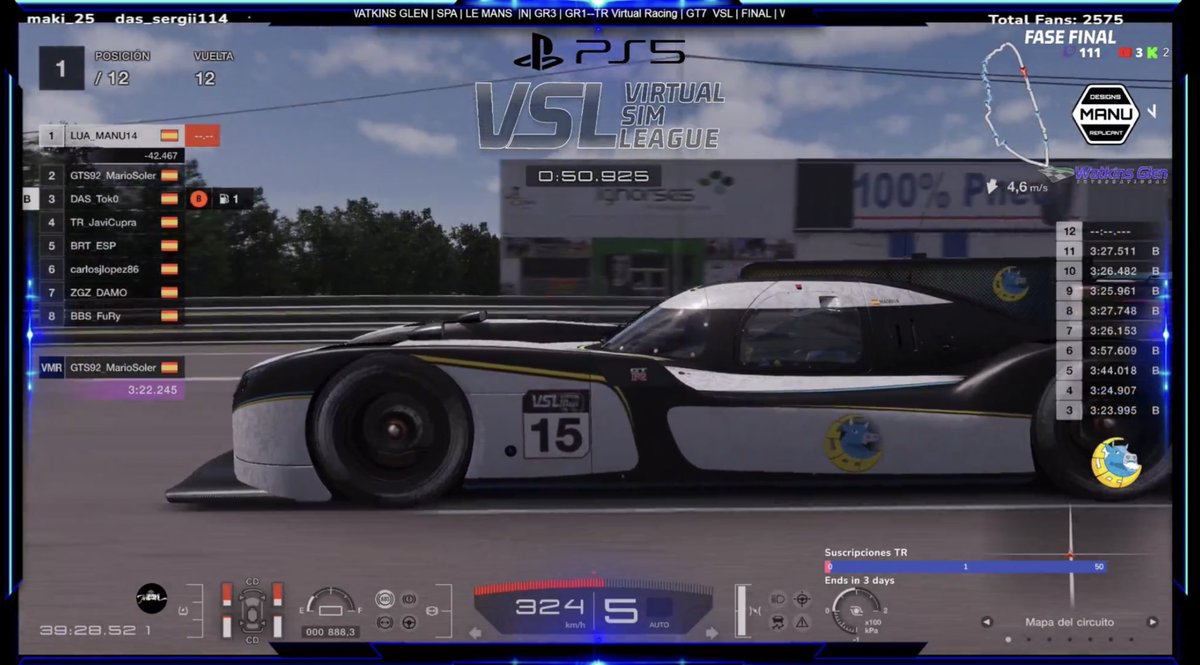
Task: Click lap 6 time 3:57.609
Action: click(1112, 350)
